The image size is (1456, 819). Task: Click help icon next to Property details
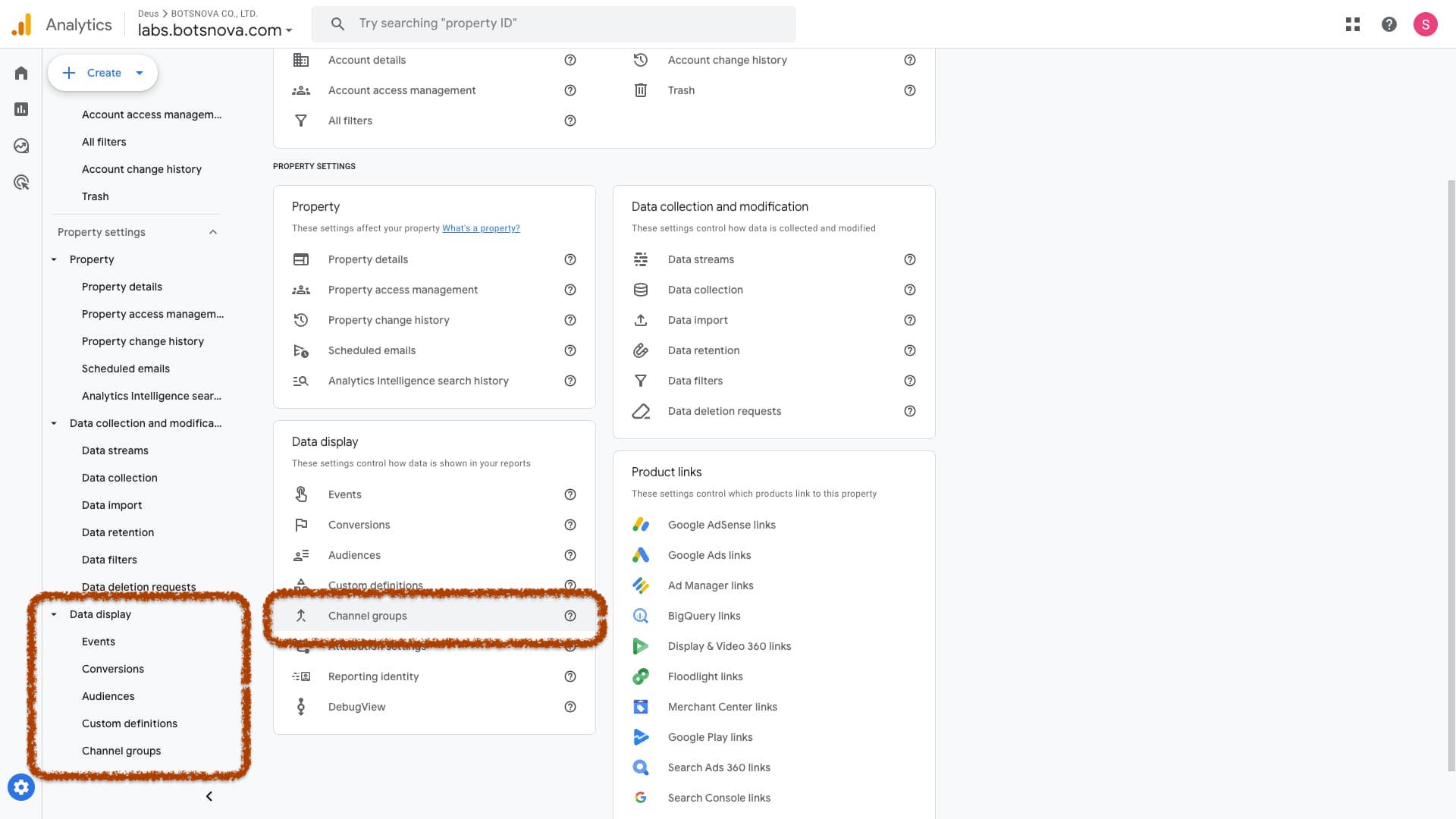pyautogui.click(x=570, y=259)
